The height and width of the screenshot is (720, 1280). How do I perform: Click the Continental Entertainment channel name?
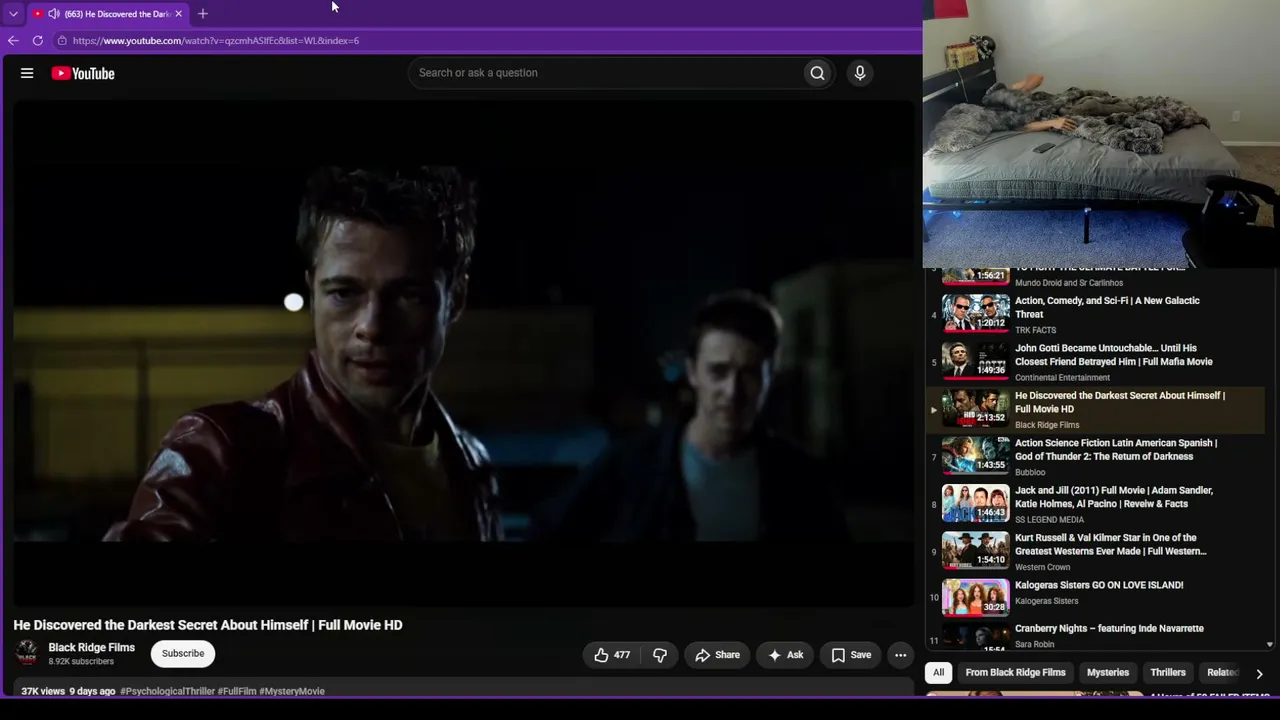point(1062,378)
